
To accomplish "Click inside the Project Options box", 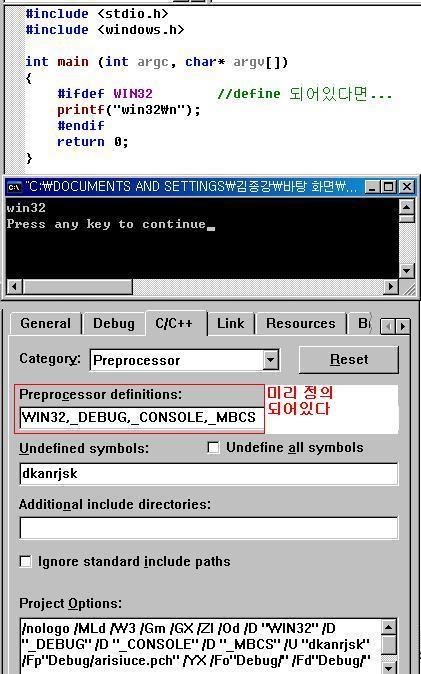I will (x=200, y=646).
